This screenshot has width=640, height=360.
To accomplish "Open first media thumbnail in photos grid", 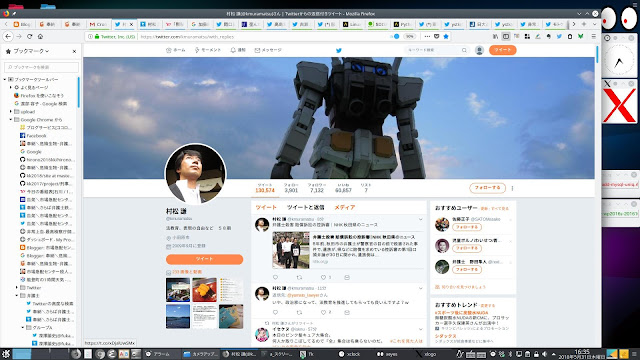I will [178, 290].
